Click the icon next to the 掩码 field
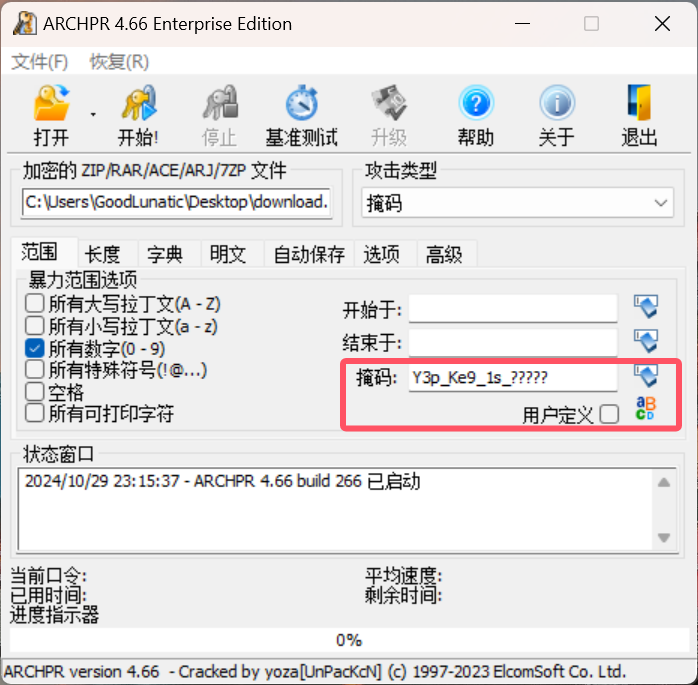Screen dimensions: 698x685 (646, 376)
